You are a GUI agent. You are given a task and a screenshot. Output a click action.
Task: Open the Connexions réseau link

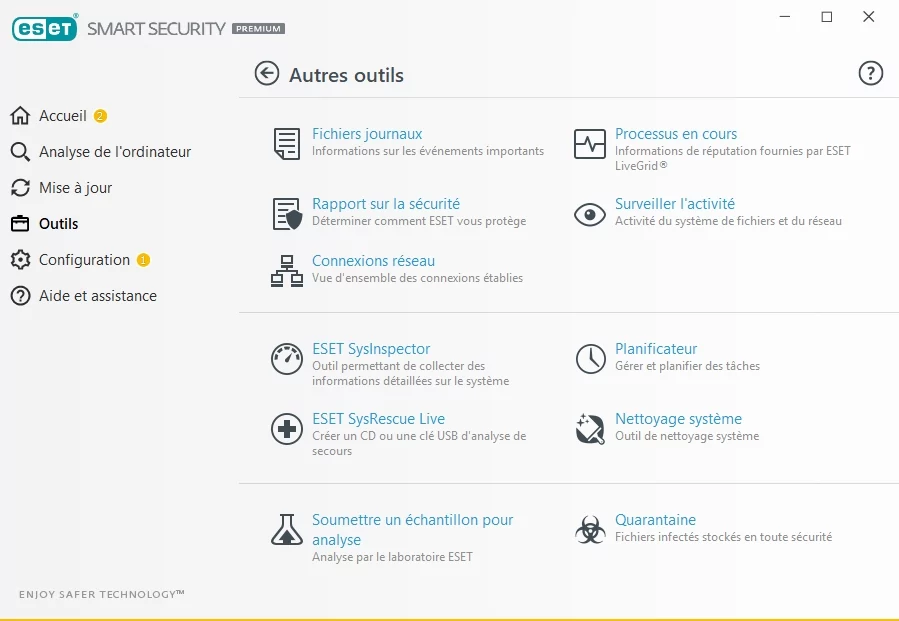[x=373, y=260]
